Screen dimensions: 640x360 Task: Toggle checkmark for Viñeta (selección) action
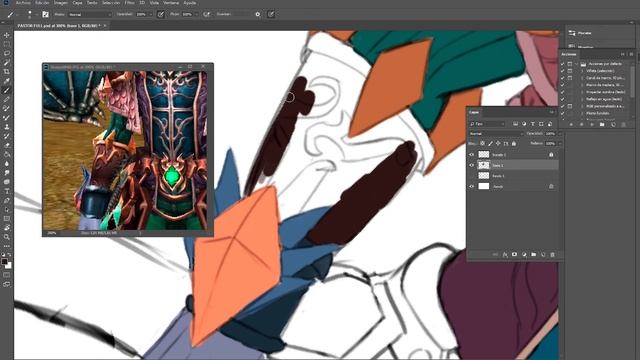click(563, 71)
